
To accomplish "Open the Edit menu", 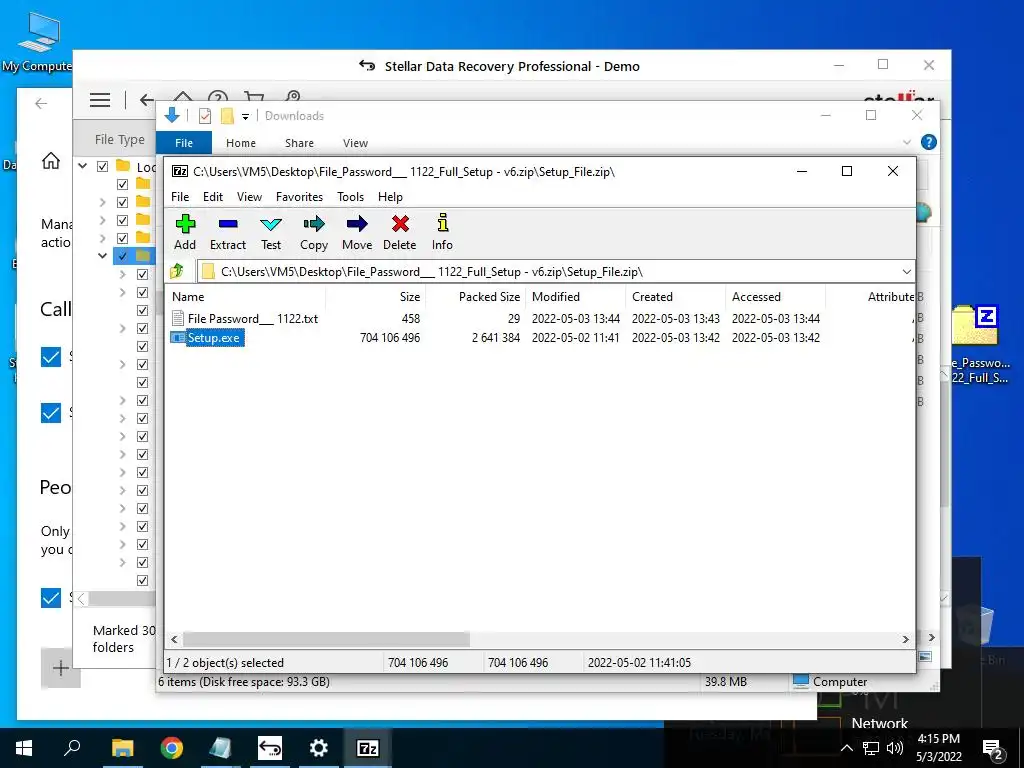I will click(213, 197).
